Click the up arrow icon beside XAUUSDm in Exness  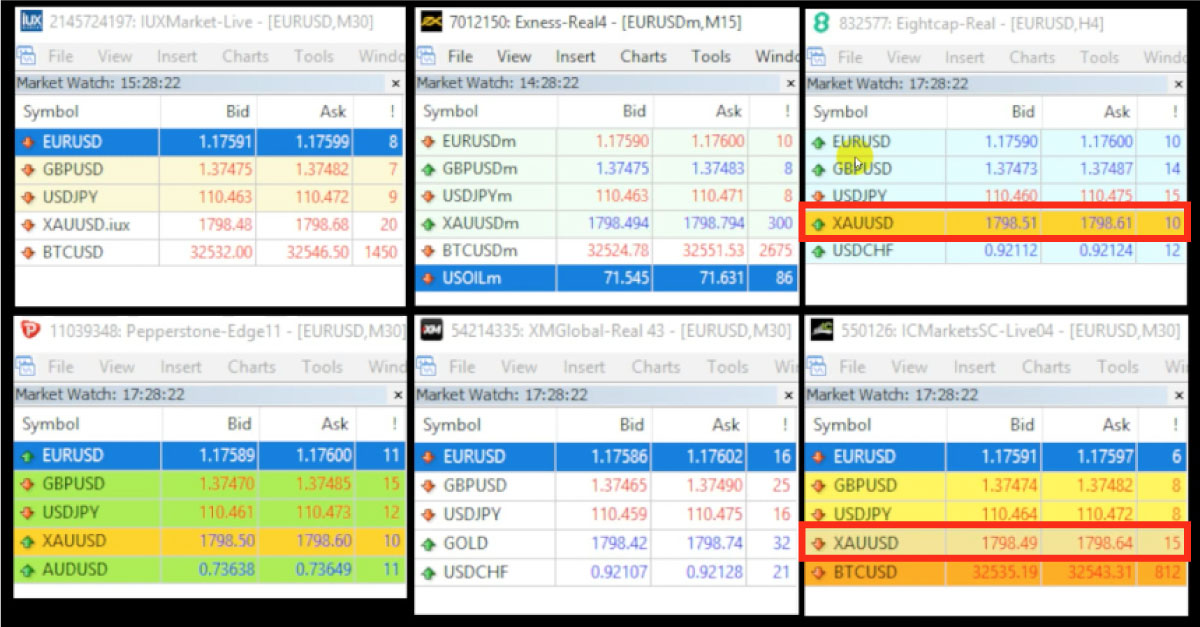pos(430,224)
